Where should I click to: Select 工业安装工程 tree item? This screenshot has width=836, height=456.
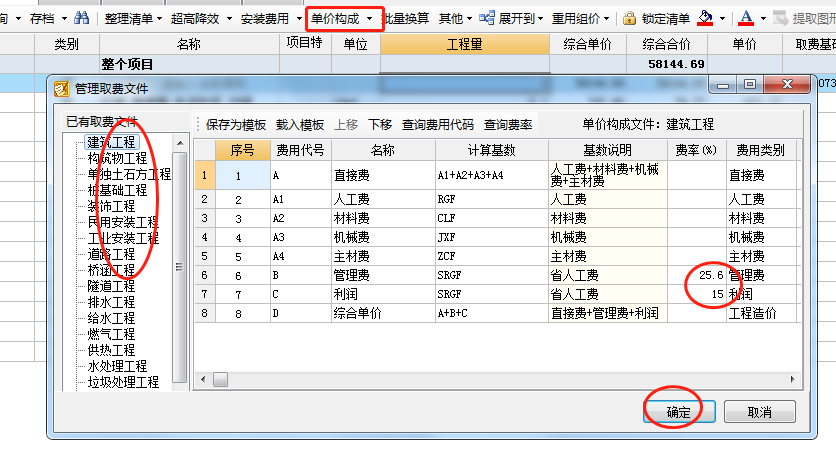click(x=123, y=238)
